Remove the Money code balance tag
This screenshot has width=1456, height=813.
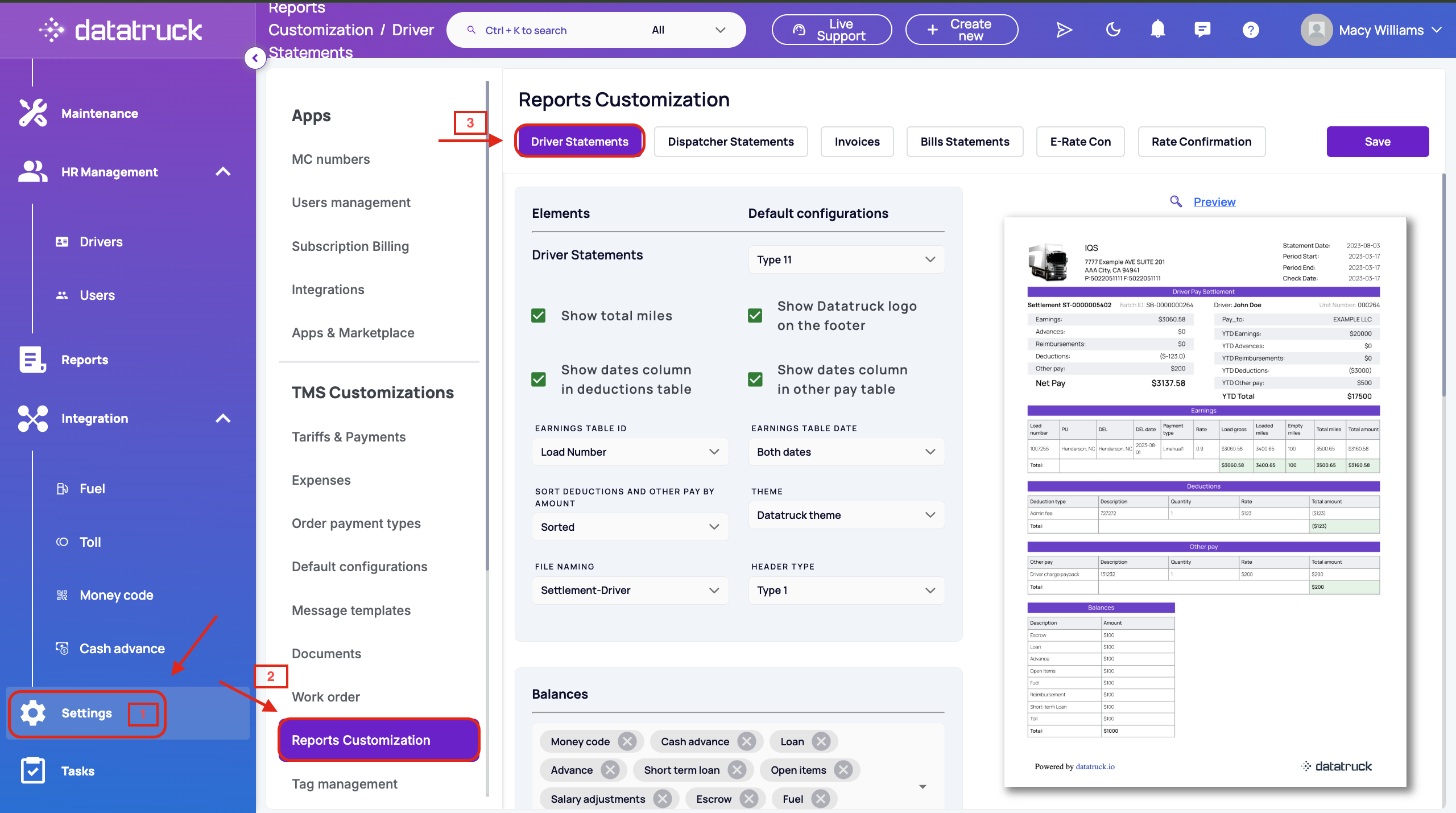pos(627,741)
